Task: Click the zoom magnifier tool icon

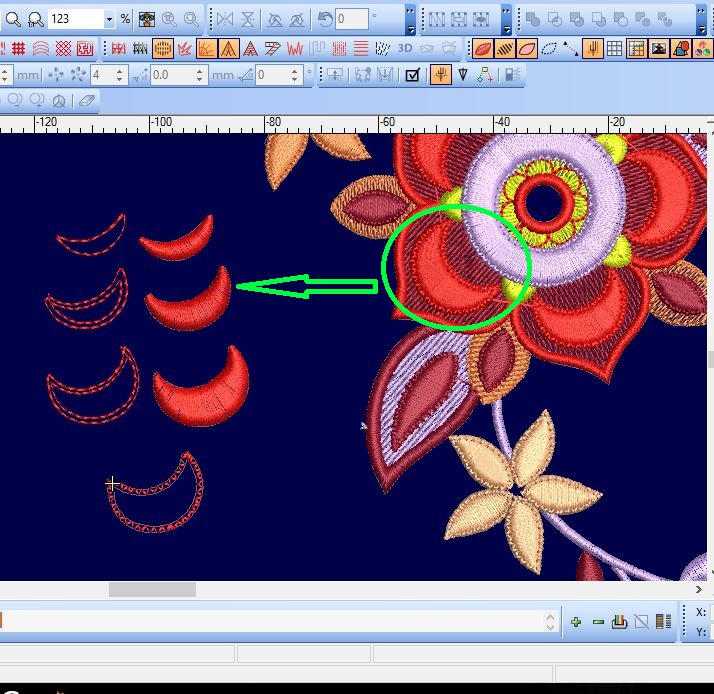Action: 14,19
